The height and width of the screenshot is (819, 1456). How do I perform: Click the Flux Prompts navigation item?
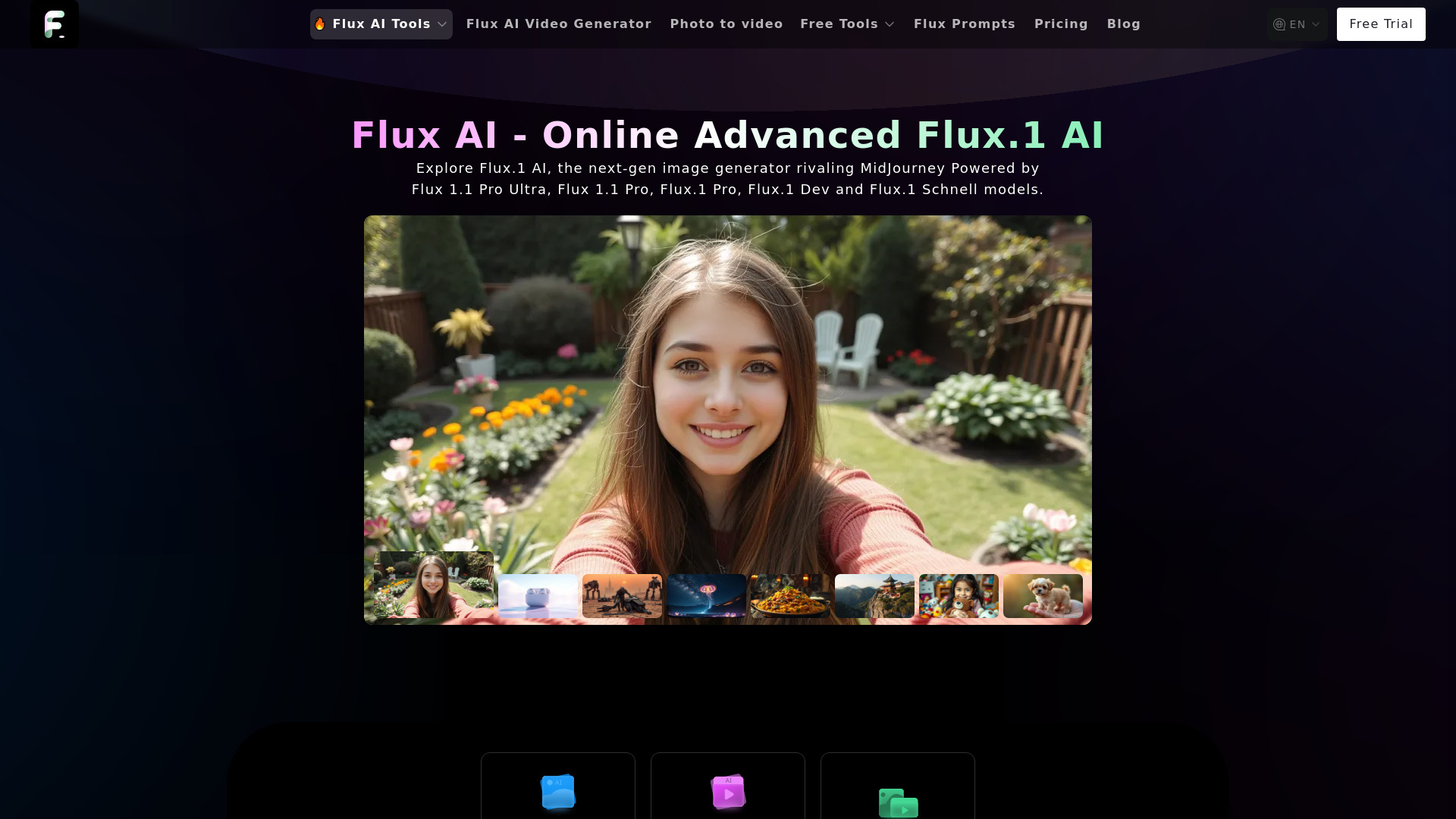click(x=964, y=24)
